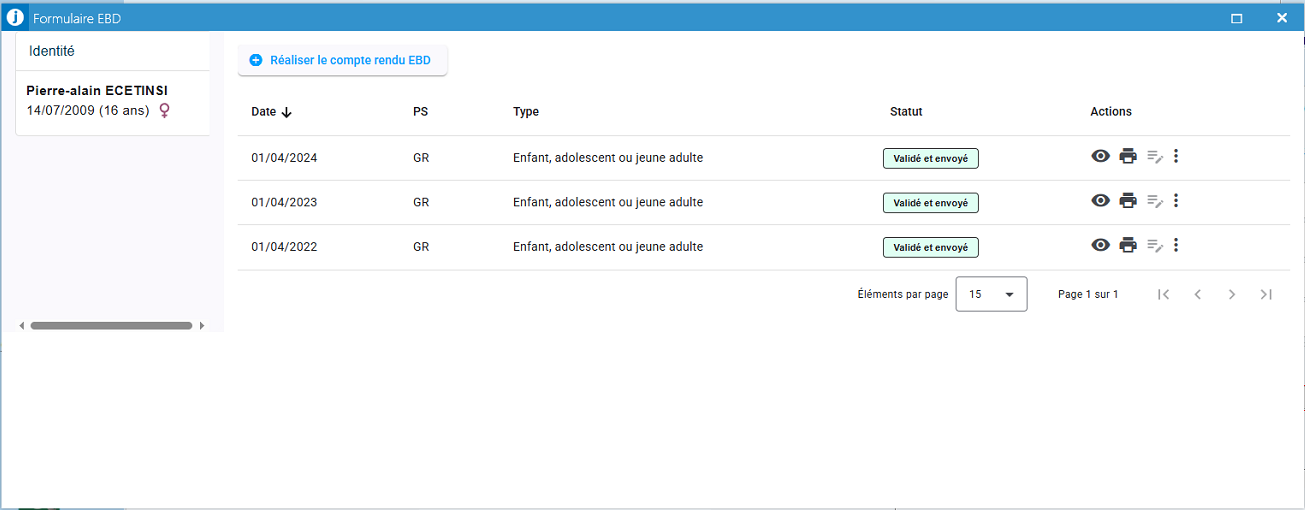Edit the 01/04/2024 report entry
Screen dimensions: 1305x510
[1154, 156]
